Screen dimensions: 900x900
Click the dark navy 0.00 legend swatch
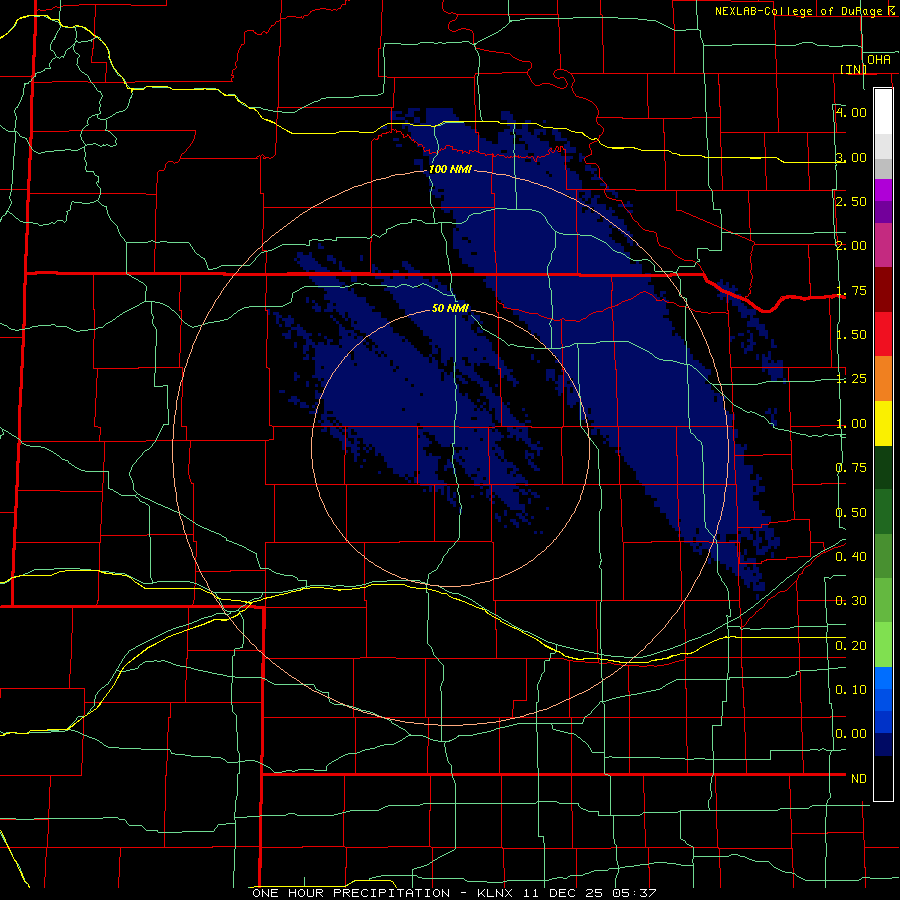point(883,744)
